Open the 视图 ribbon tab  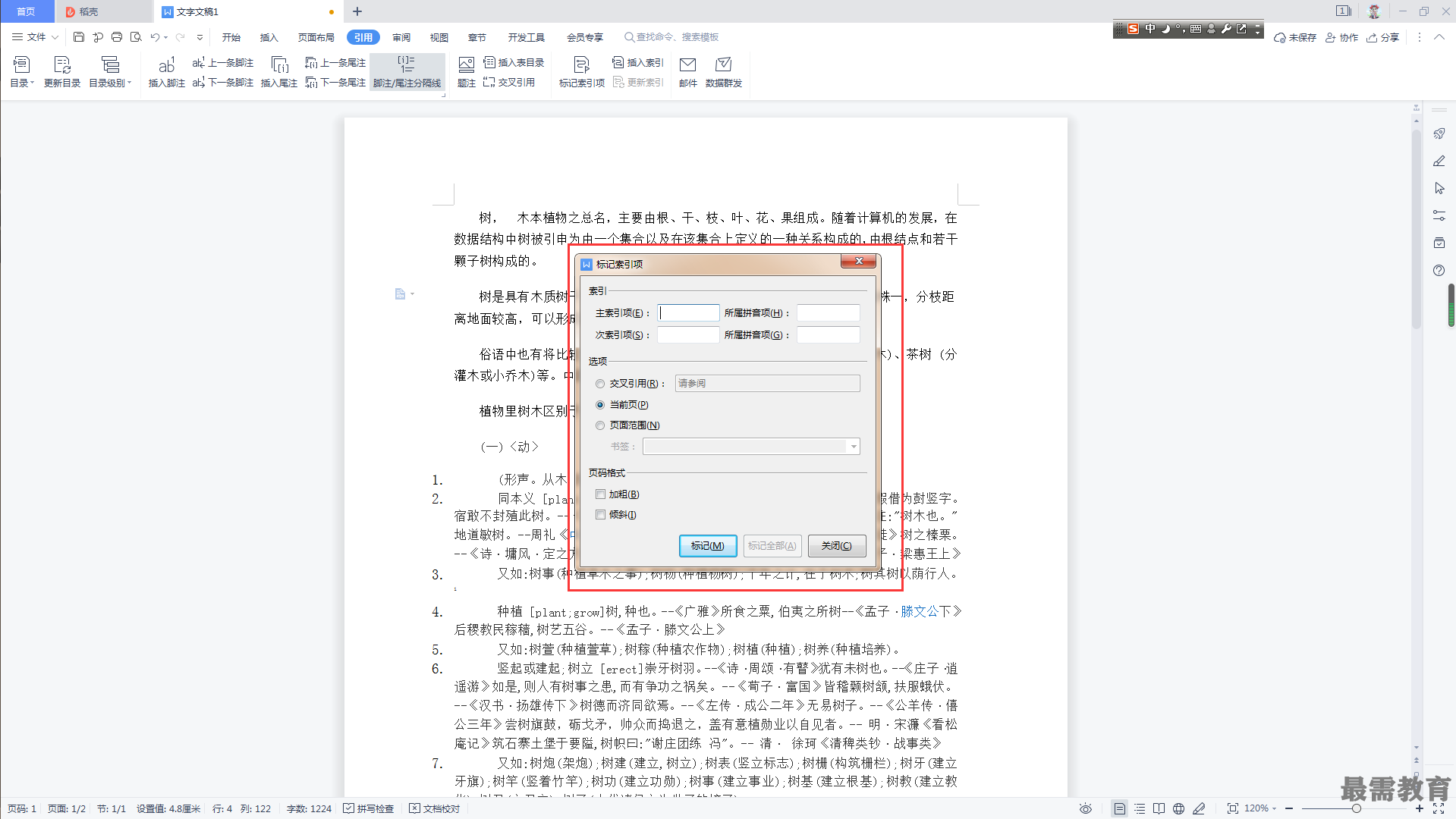click(439, 37)
